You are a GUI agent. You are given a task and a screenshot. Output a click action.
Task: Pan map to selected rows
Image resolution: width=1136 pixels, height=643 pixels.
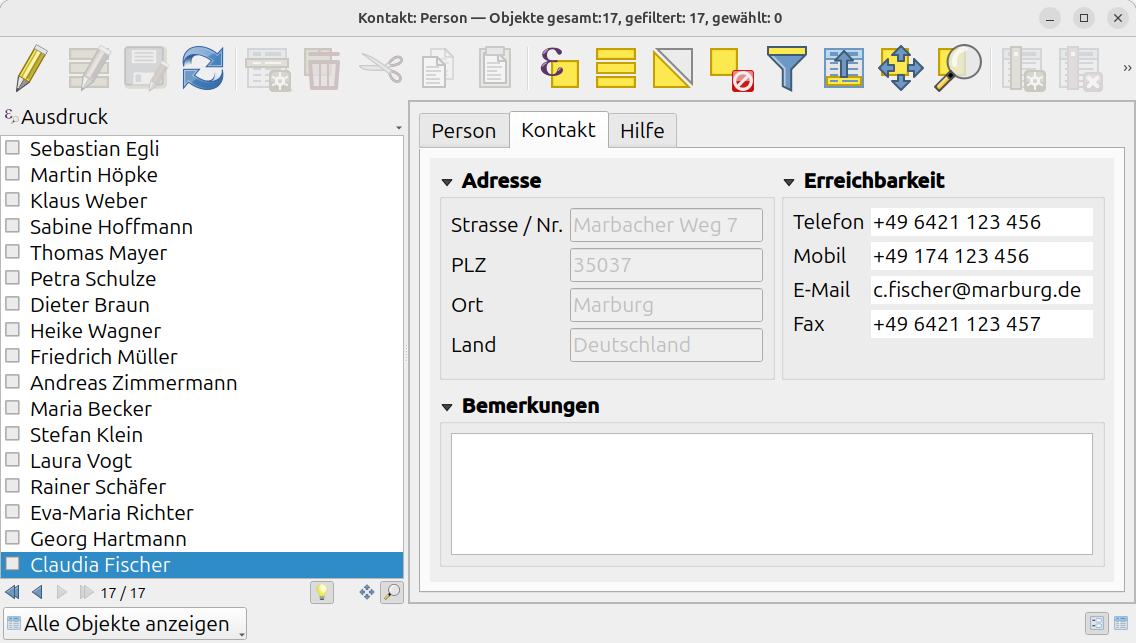(x=901, y=69)
